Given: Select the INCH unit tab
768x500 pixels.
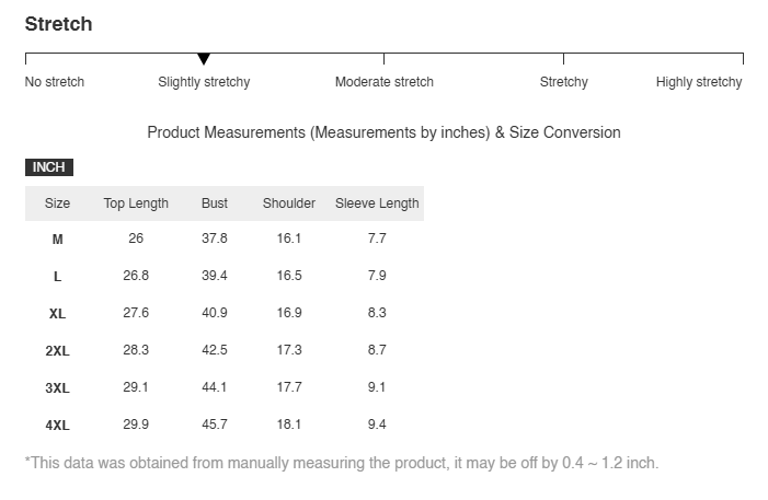Looking at the screenshot, I should tap(49, 167).
